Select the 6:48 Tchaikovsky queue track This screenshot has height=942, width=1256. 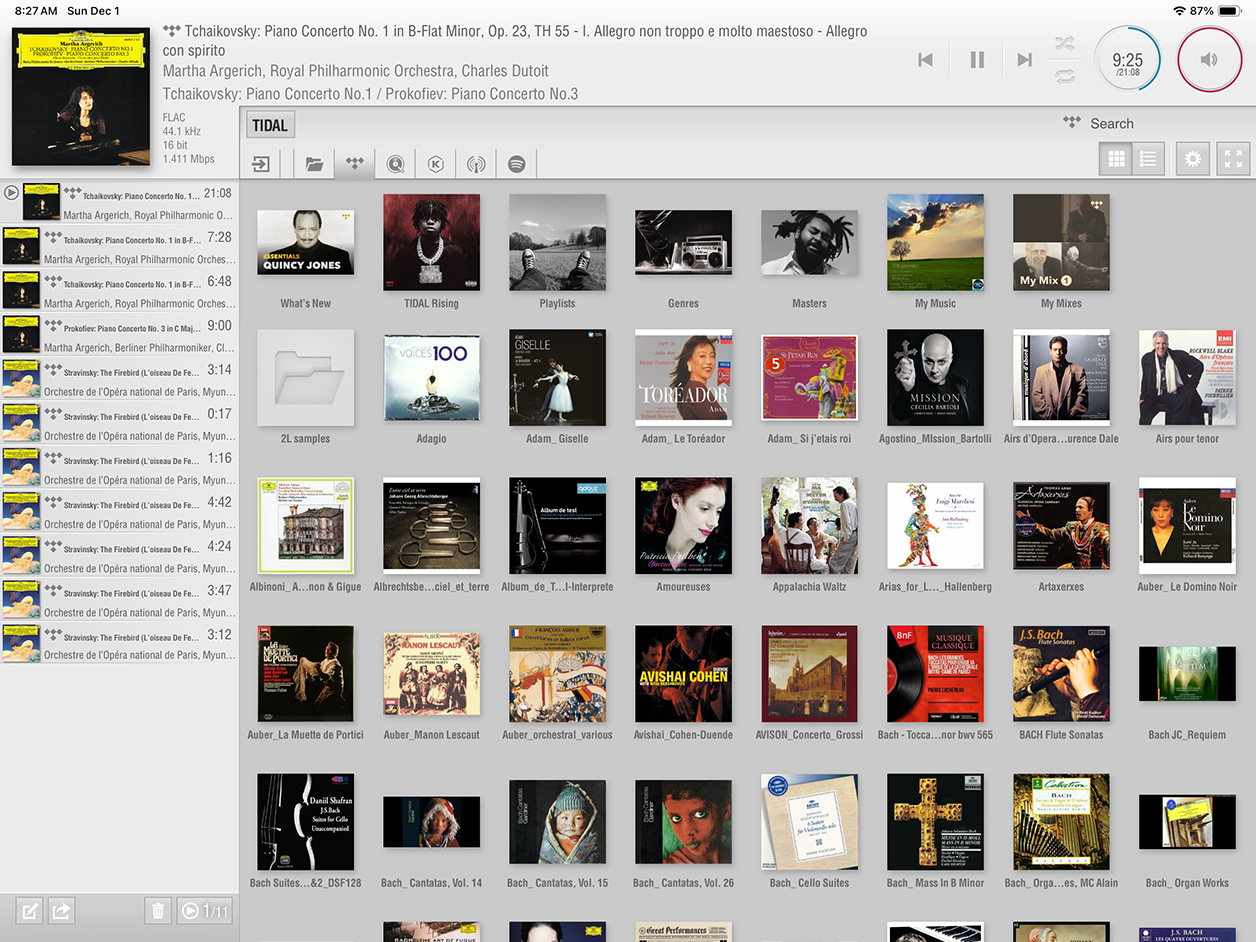[119, 291]
